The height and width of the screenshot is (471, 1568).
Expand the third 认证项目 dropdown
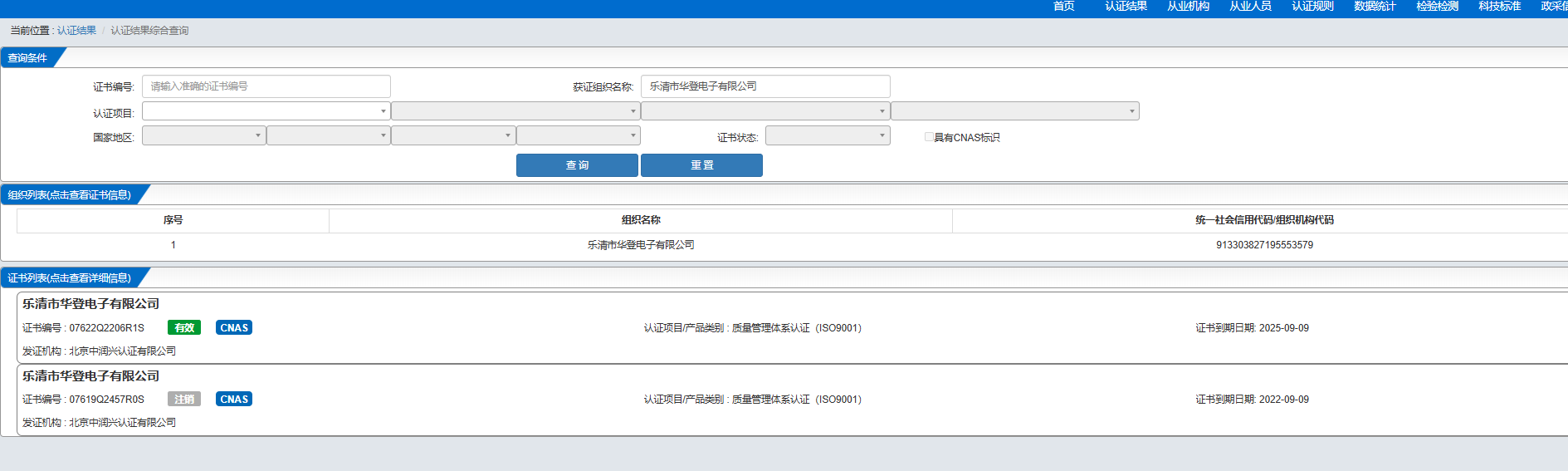coord(765,111)
